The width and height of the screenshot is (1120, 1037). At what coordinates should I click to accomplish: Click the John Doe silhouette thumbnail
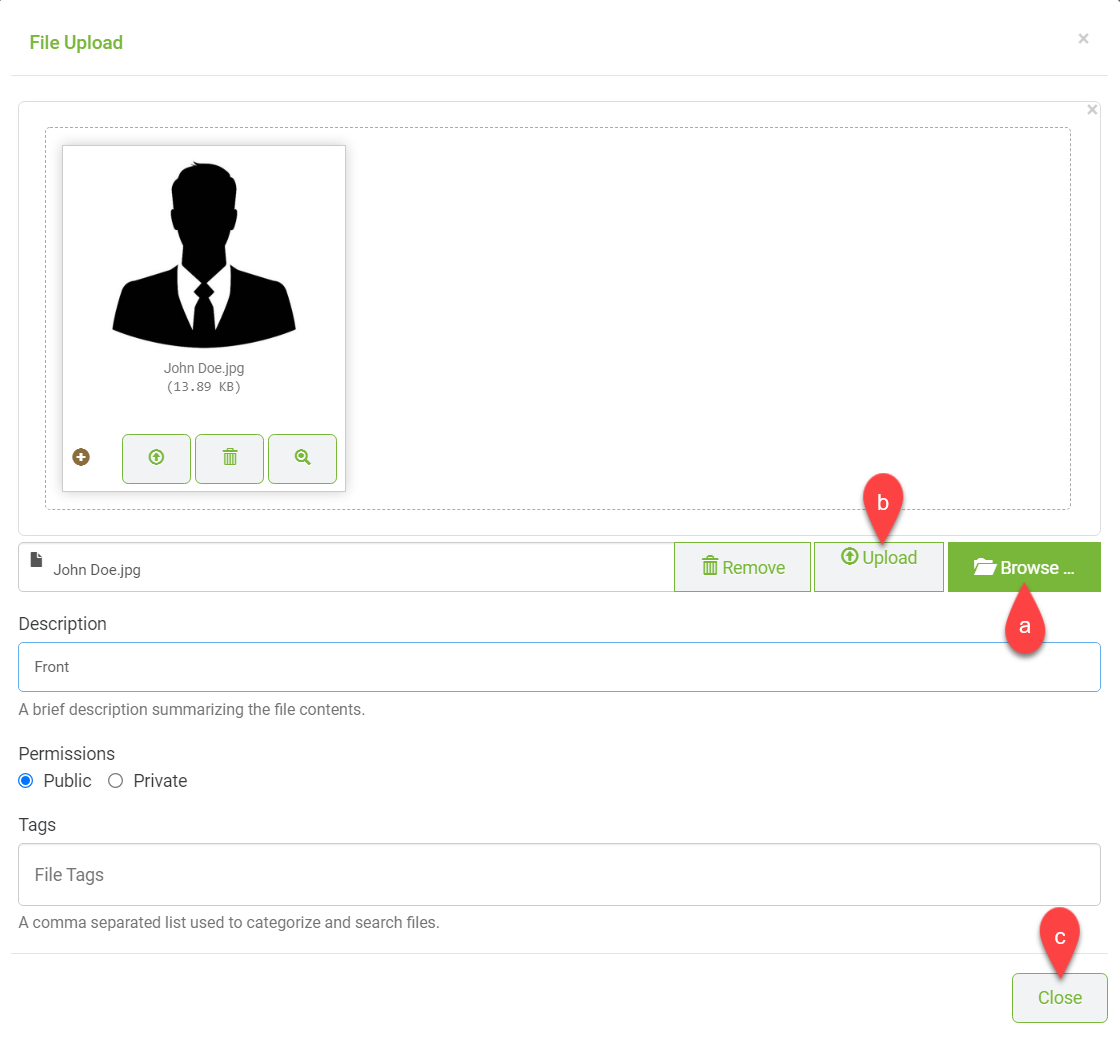click(204, 255)
